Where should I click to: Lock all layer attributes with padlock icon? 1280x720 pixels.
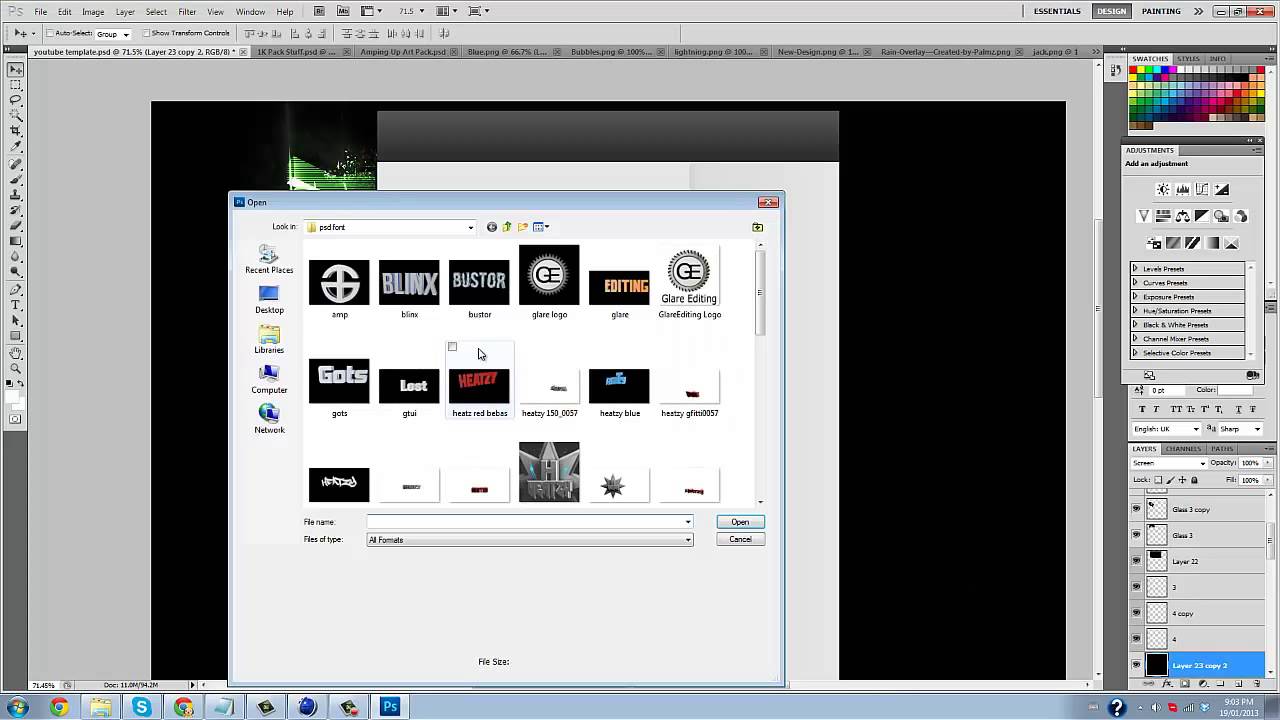coord(1194,480)
